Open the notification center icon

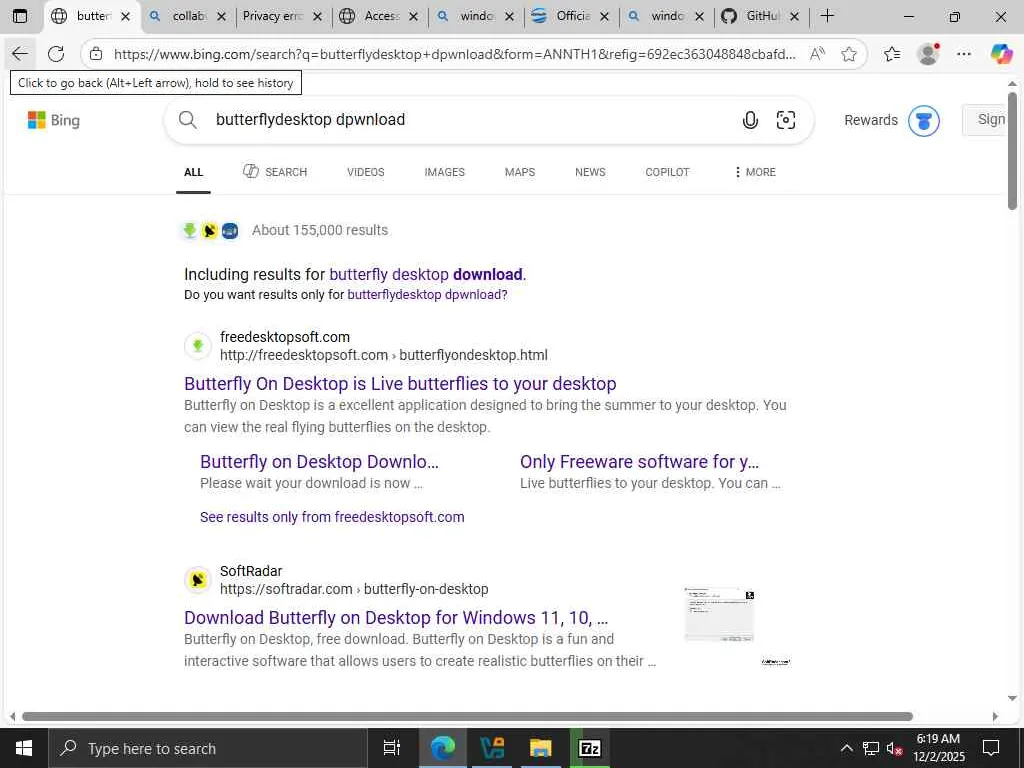tap(991, 748)
